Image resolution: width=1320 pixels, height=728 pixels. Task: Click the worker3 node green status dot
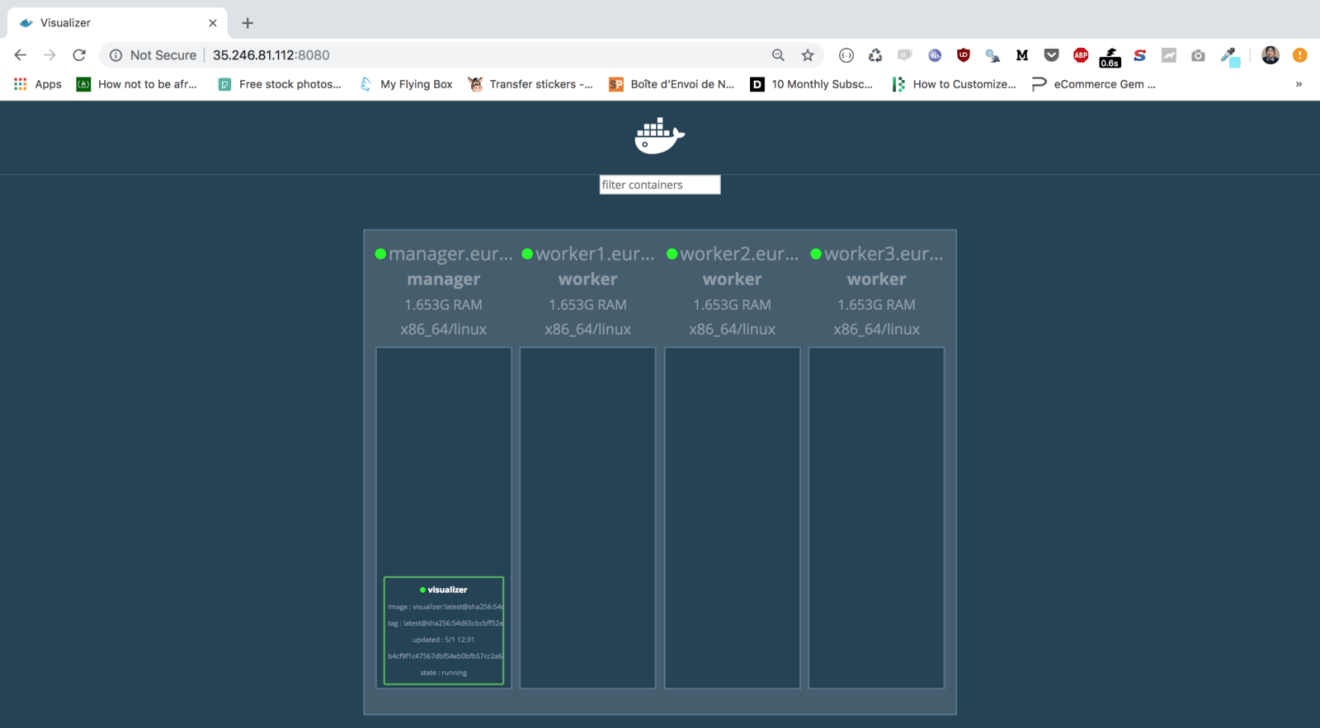click(816, 254)
